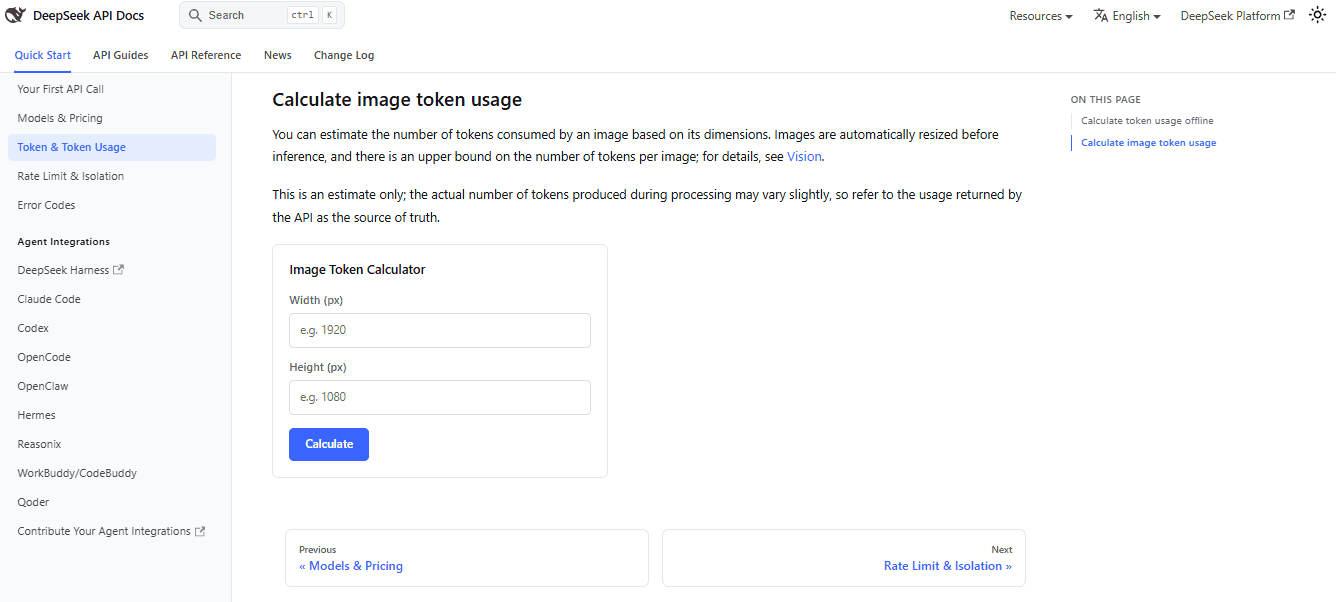Click the DeepSeek API Docs title

[89, 15]
